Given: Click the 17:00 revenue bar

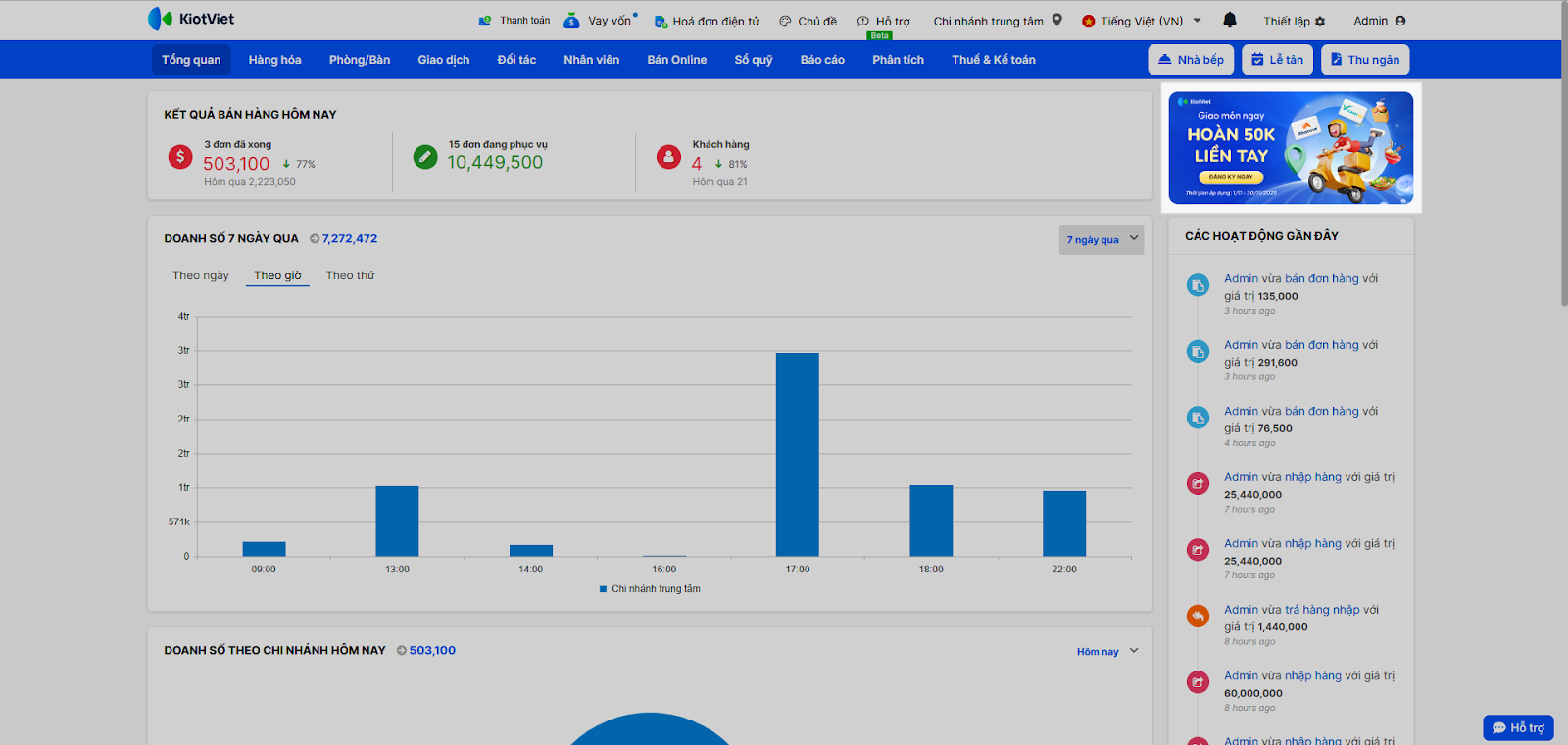Looking at the screenshot, I should 797,454.
